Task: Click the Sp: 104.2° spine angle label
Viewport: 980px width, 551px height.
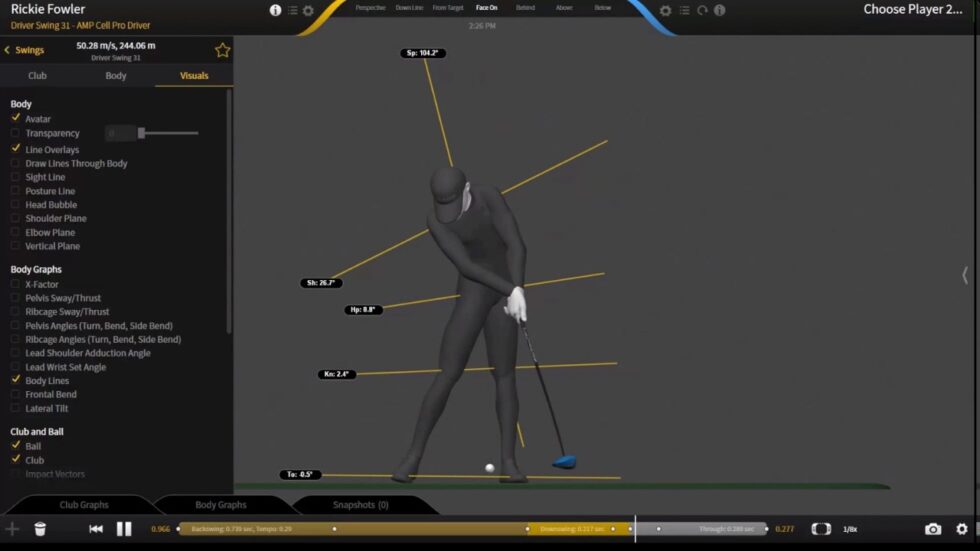Action: [x=423, y=53]
